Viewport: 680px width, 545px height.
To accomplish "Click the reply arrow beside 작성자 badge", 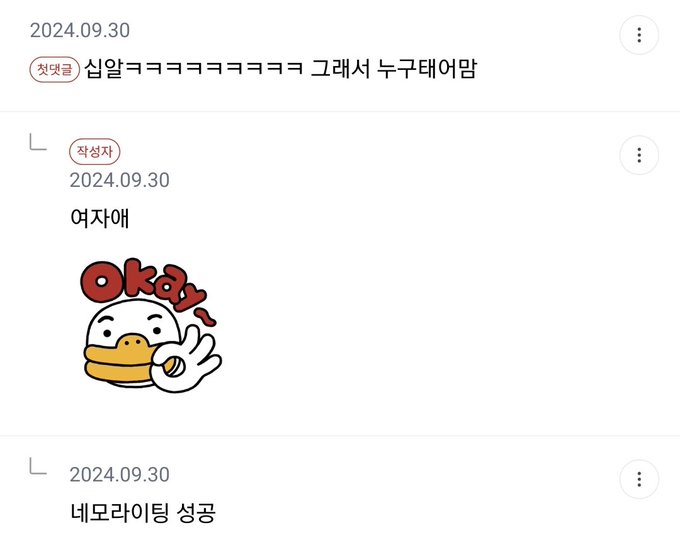I will (38, 142).
